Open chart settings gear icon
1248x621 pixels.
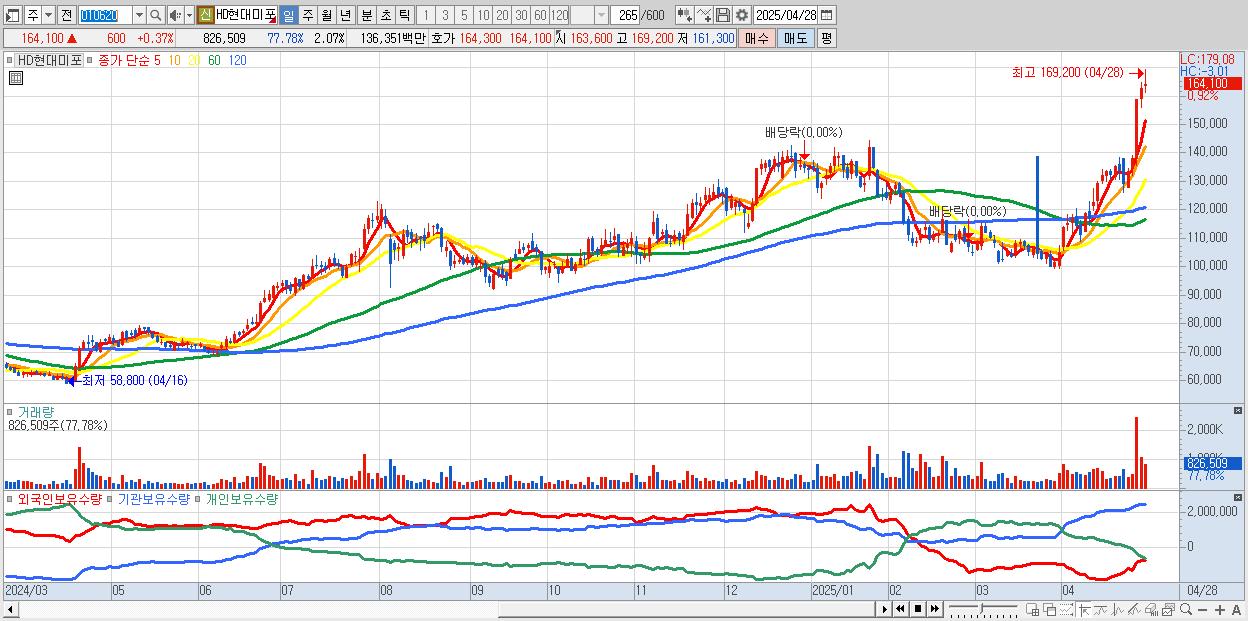coord(742,15)
